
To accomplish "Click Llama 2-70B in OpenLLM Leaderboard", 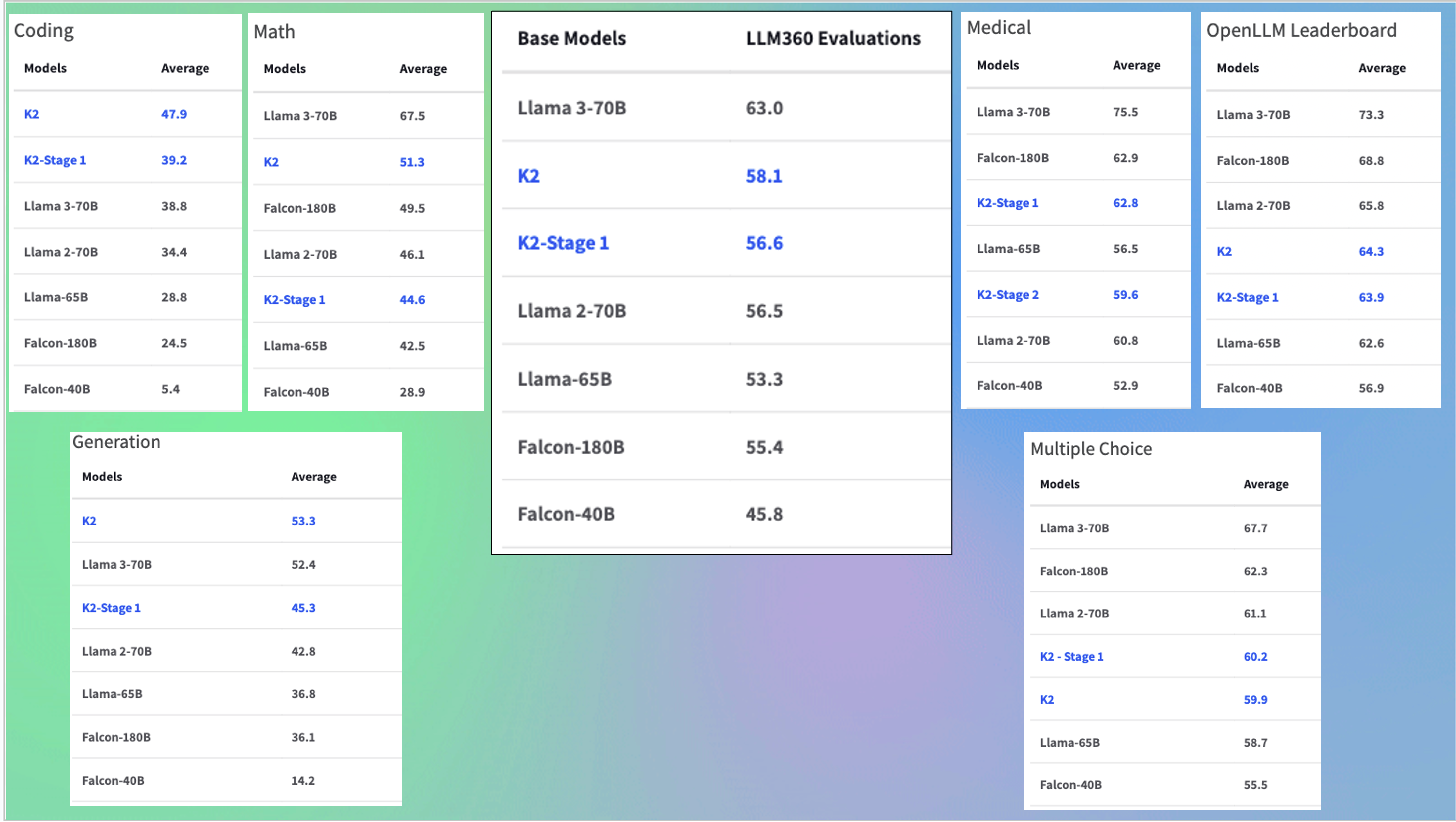I will click(1253, 206).
